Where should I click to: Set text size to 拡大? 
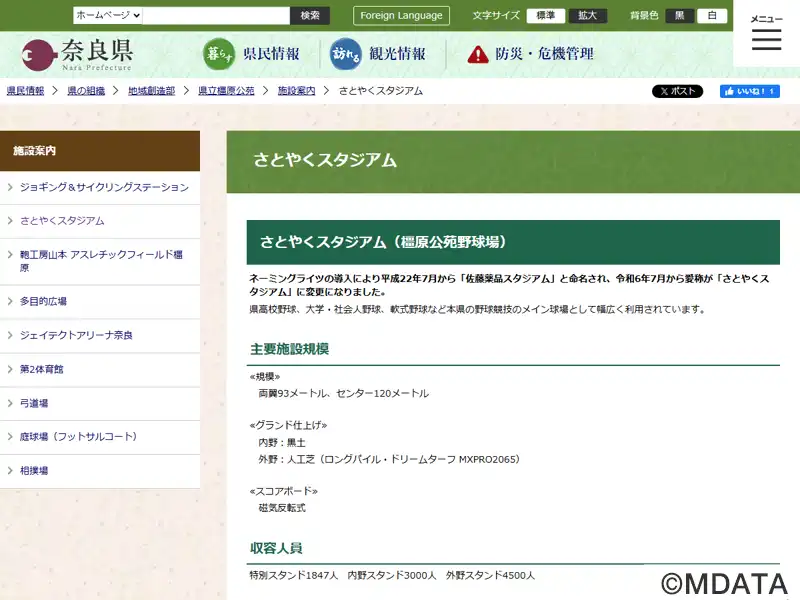pos(587,16)
